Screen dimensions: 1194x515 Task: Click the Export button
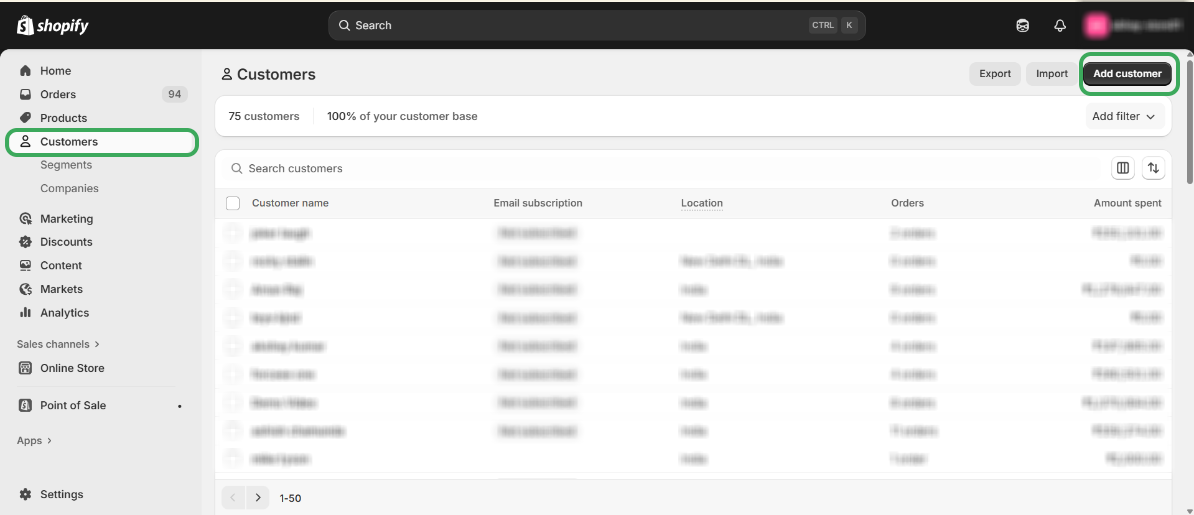pos(994,74)
